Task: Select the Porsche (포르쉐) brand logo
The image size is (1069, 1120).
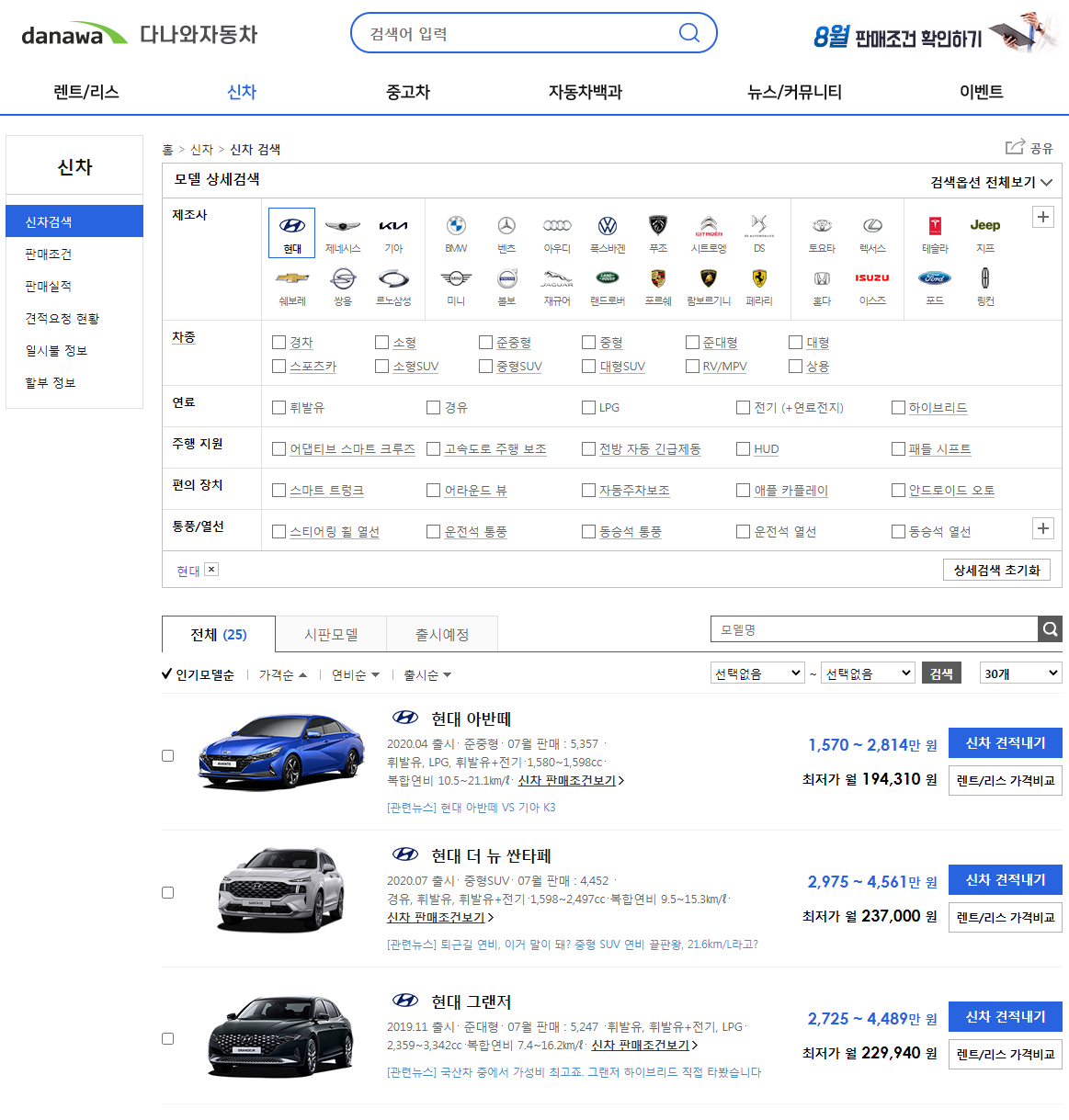Action: pyautogui.click(x=658, y=286)
